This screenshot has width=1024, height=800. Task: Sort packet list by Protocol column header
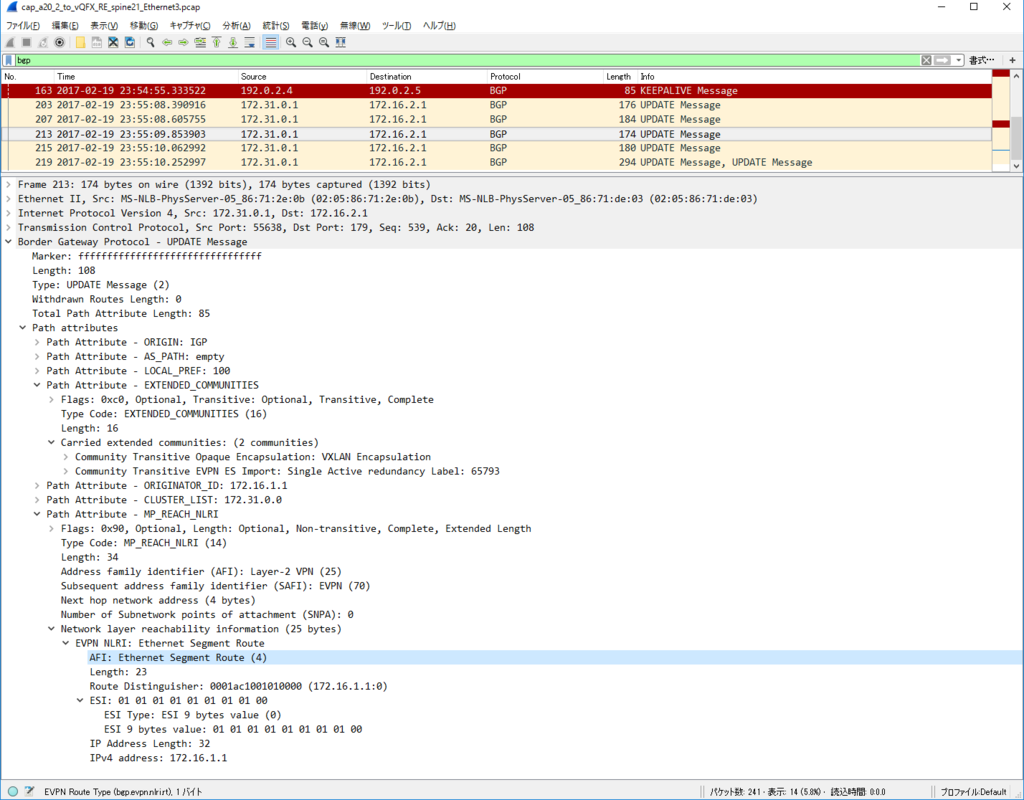coord(545,76)
